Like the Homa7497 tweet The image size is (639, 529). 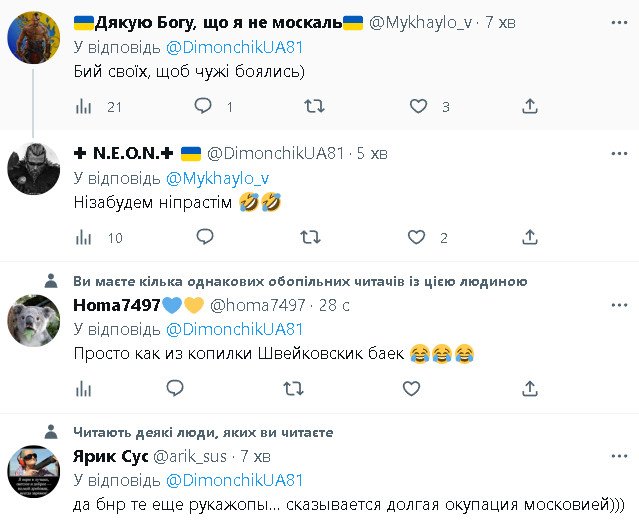point(411,387)
